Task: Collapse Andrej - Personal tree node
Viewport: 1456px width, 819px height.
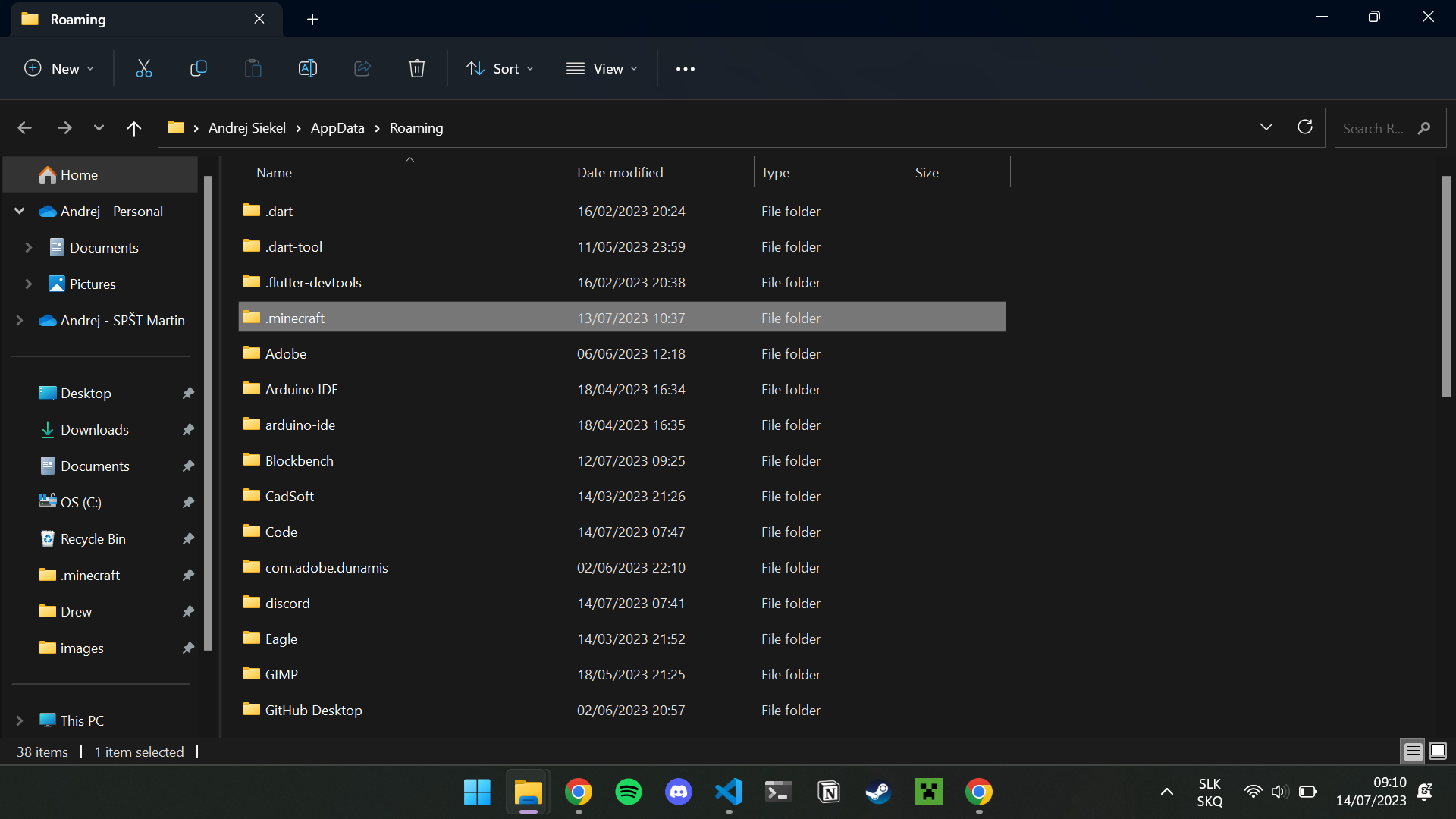Action: pyautogui.click(x=20, y=211)
